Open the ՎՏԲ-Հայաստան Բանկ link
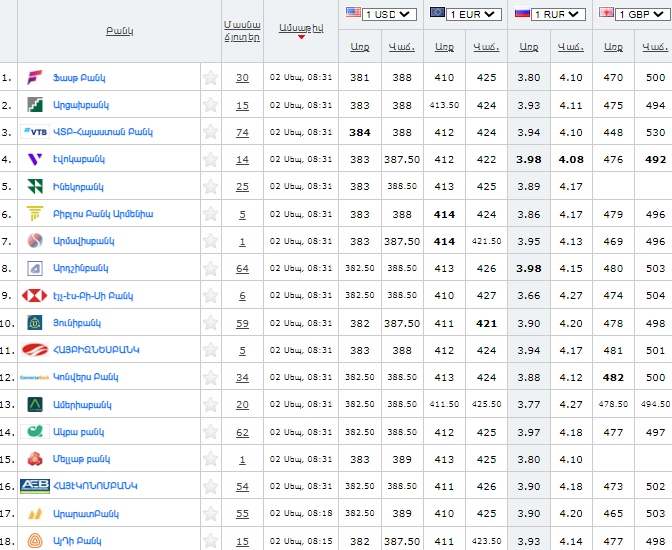672x550 pixels. (103, 132)
